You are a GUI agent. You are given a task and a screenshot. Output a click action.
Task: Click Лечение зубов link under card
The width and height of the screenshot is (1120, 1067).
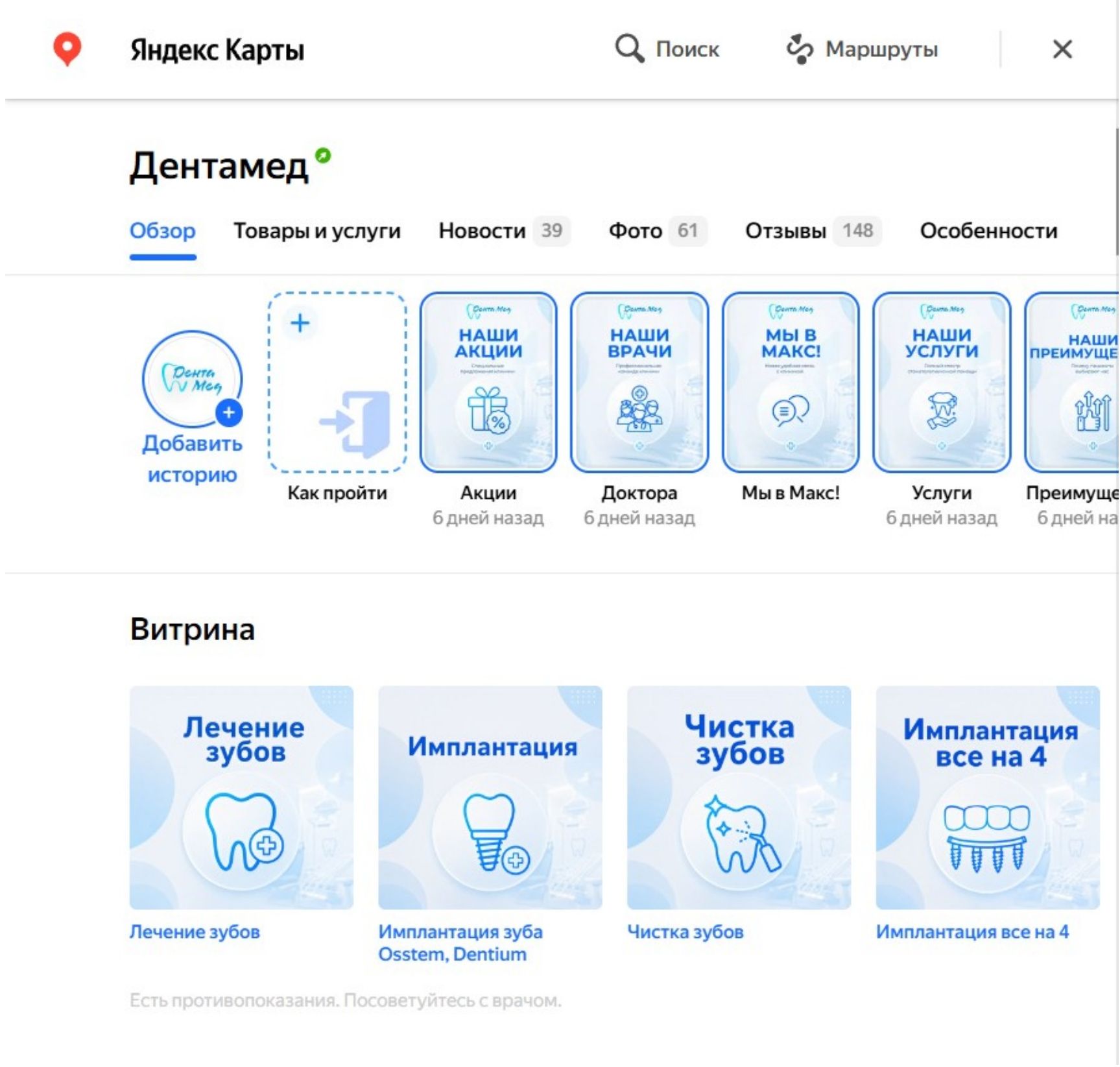195,931
